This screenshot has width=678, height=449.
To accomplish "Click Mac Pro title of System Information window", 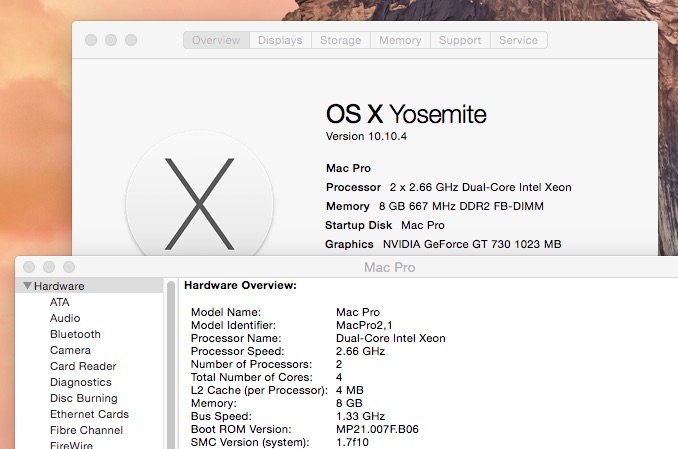I will point(390,267).
